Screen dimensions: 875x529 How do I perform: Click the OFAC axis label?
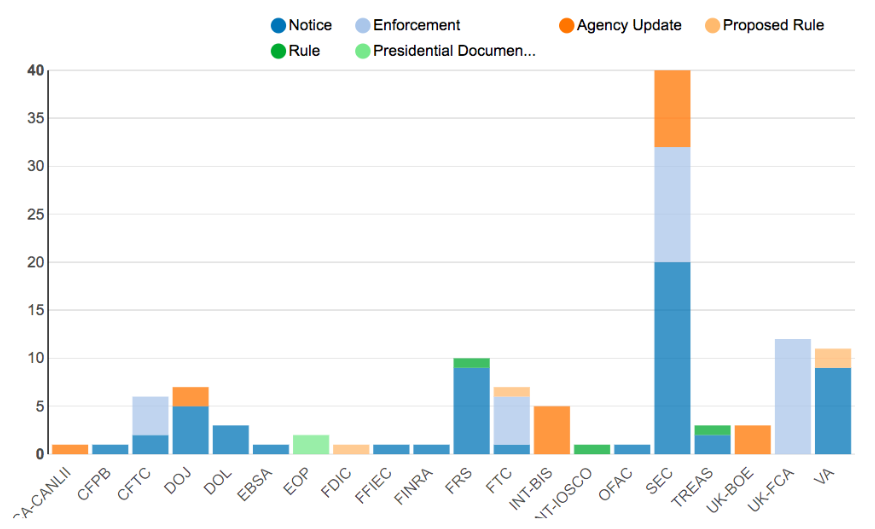(615, 484)
